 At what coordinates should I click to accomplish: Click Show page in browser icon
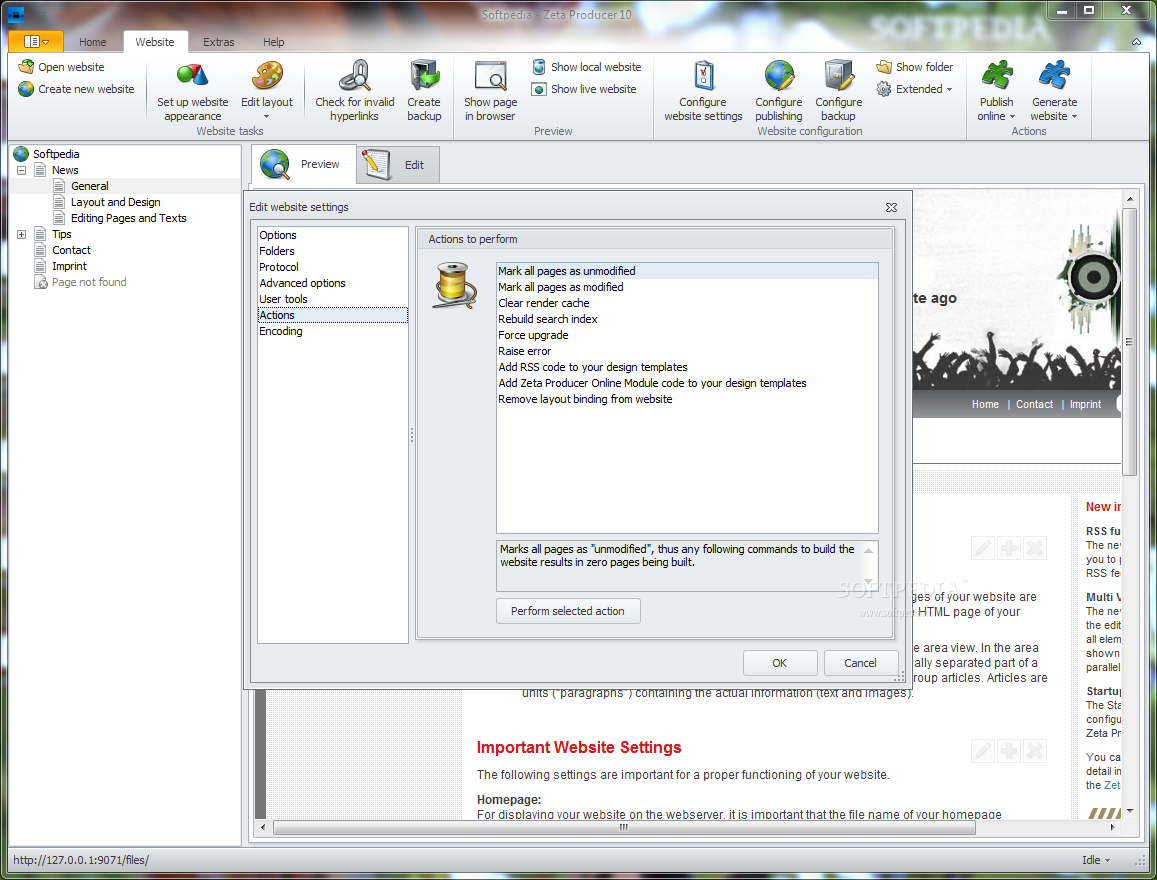[491, 75]
